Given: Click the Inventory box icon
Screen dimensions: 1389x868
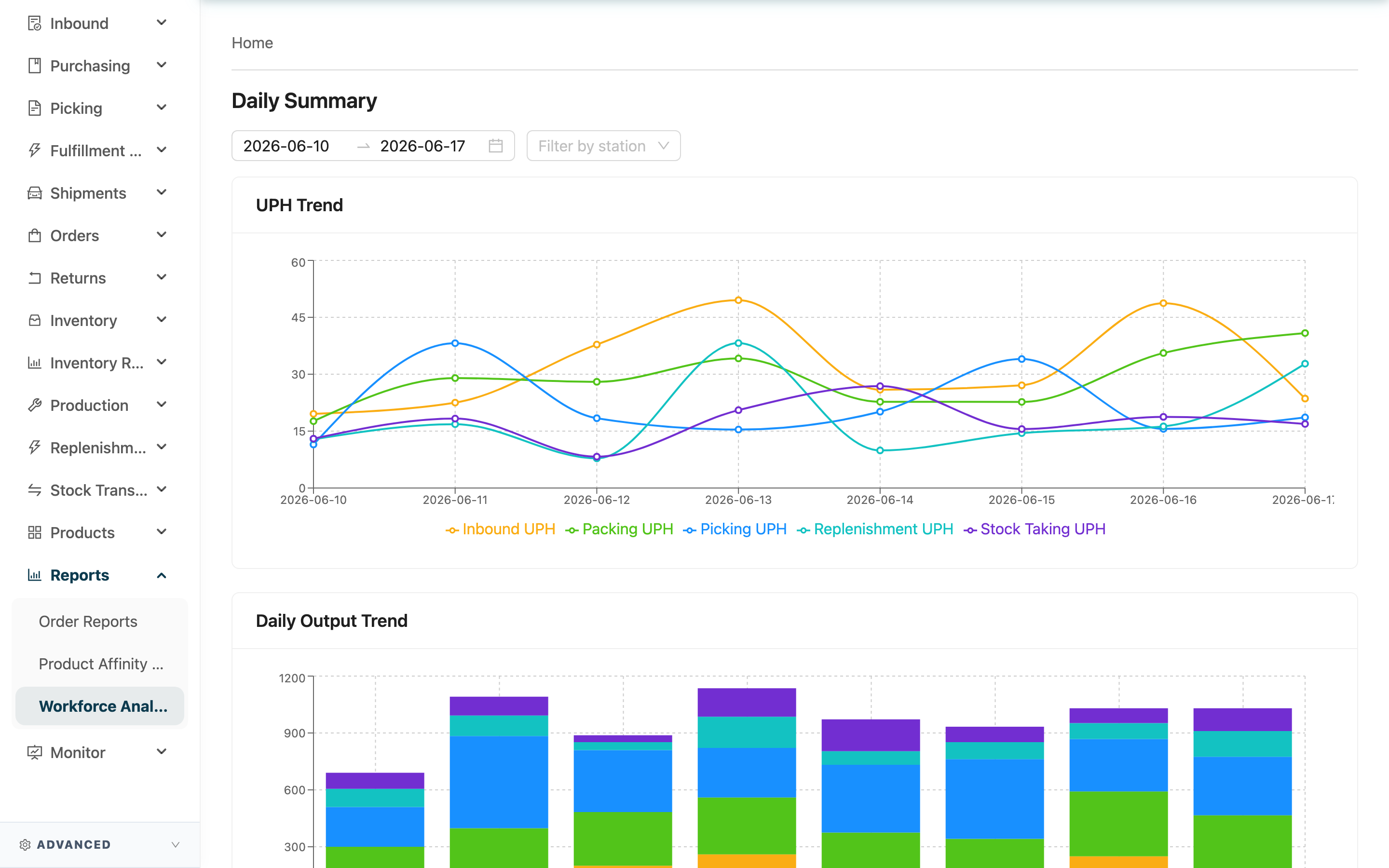Looking at the screenshot, I should (x=34, y=321).
